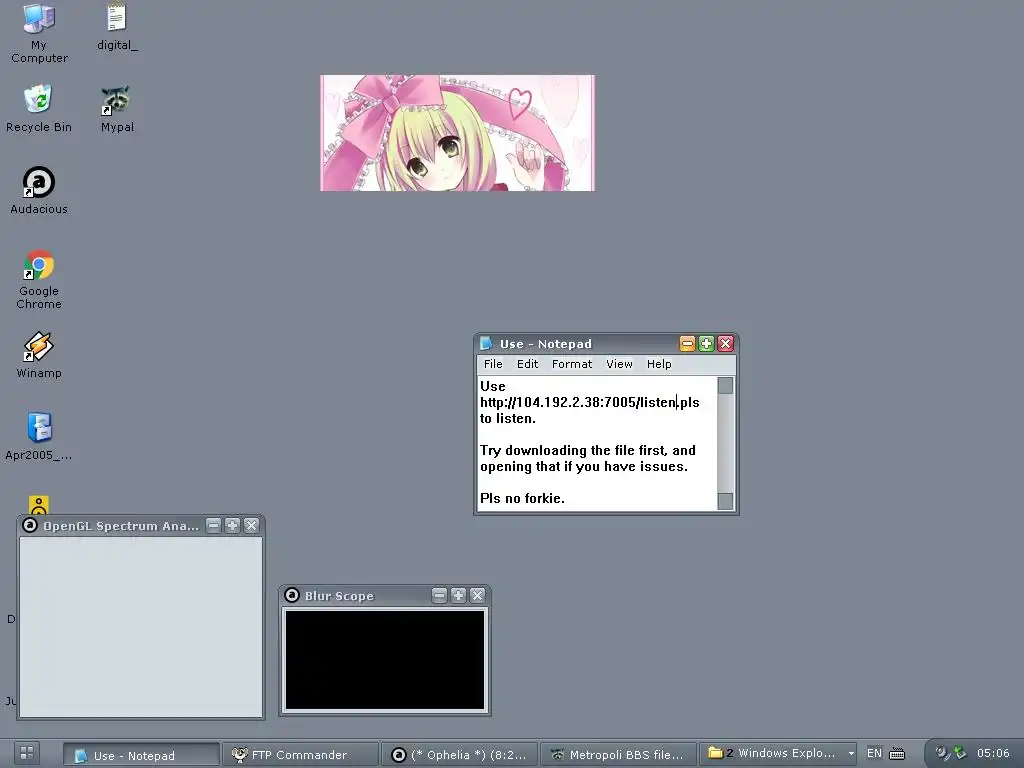Screen dimensions: 1024x768
Task: Open the Help menu in Notepad
Action: tap(659, 364)
